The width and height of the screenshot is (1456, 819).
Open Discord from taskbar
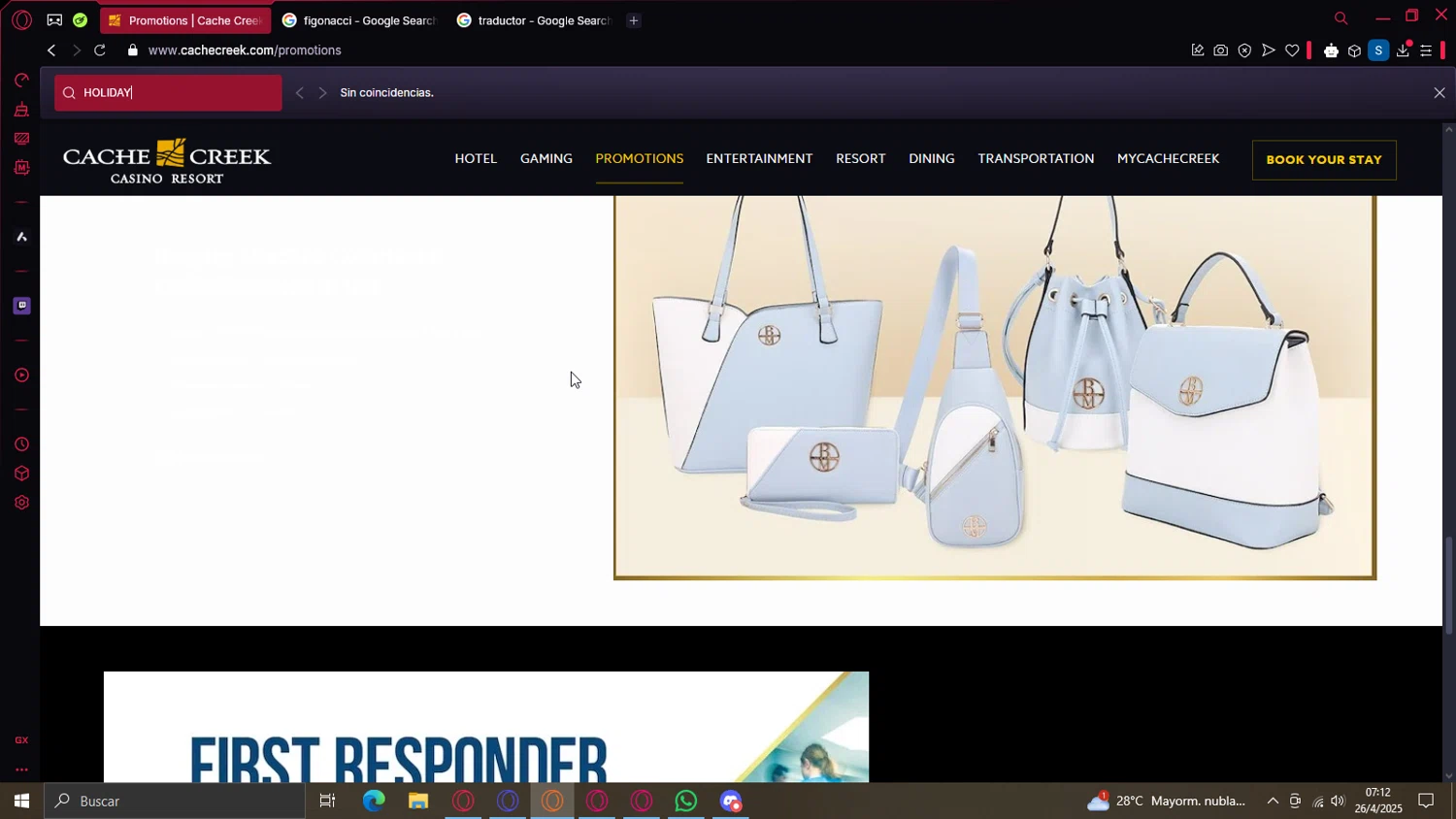tap(731, 801)
